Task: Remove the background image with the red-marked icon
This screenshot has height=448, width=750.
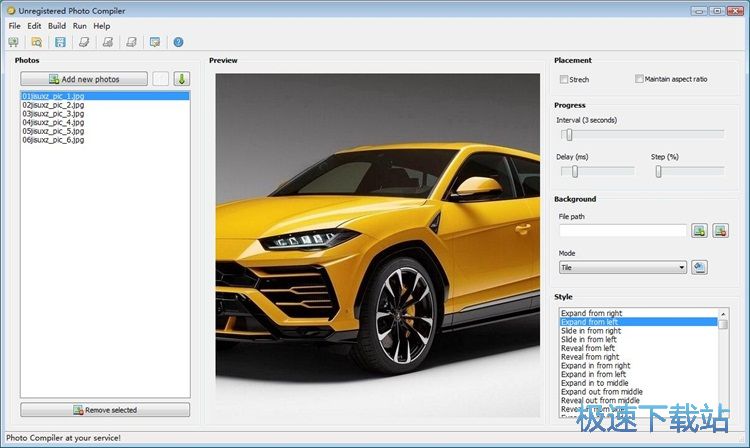Action: click(x=720, y=231)
